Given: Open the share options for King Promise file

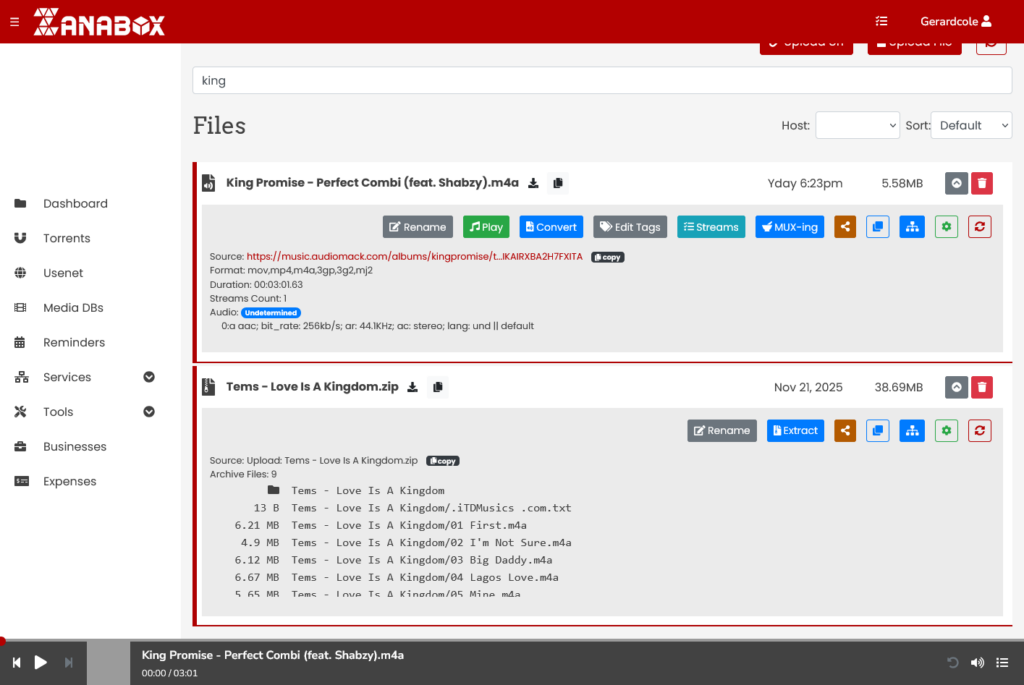Looking at the screenshot, I should click(844, 226).
